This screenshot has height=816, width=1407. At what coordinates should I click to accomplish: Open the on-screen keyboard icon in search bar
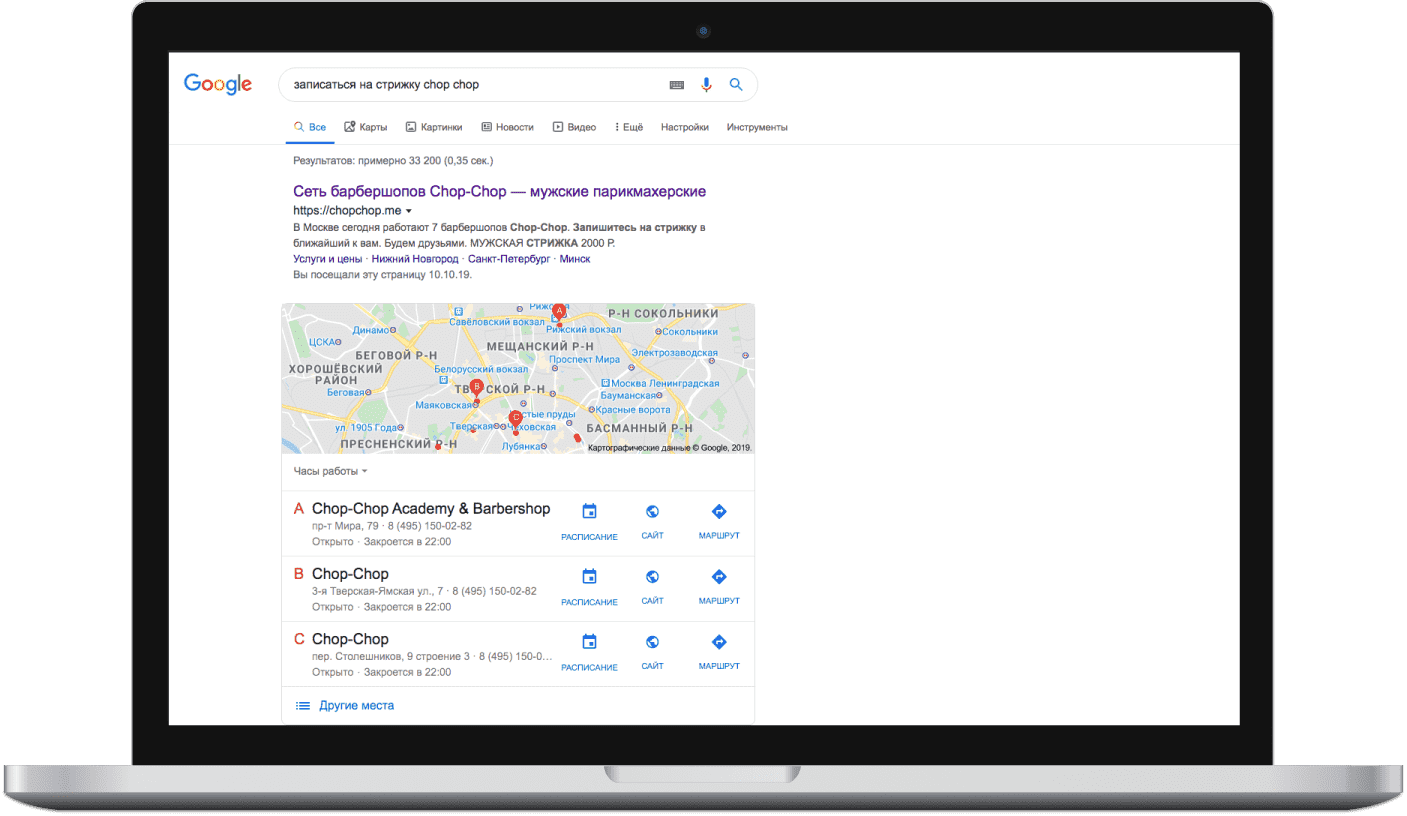[x=677, y=85]
